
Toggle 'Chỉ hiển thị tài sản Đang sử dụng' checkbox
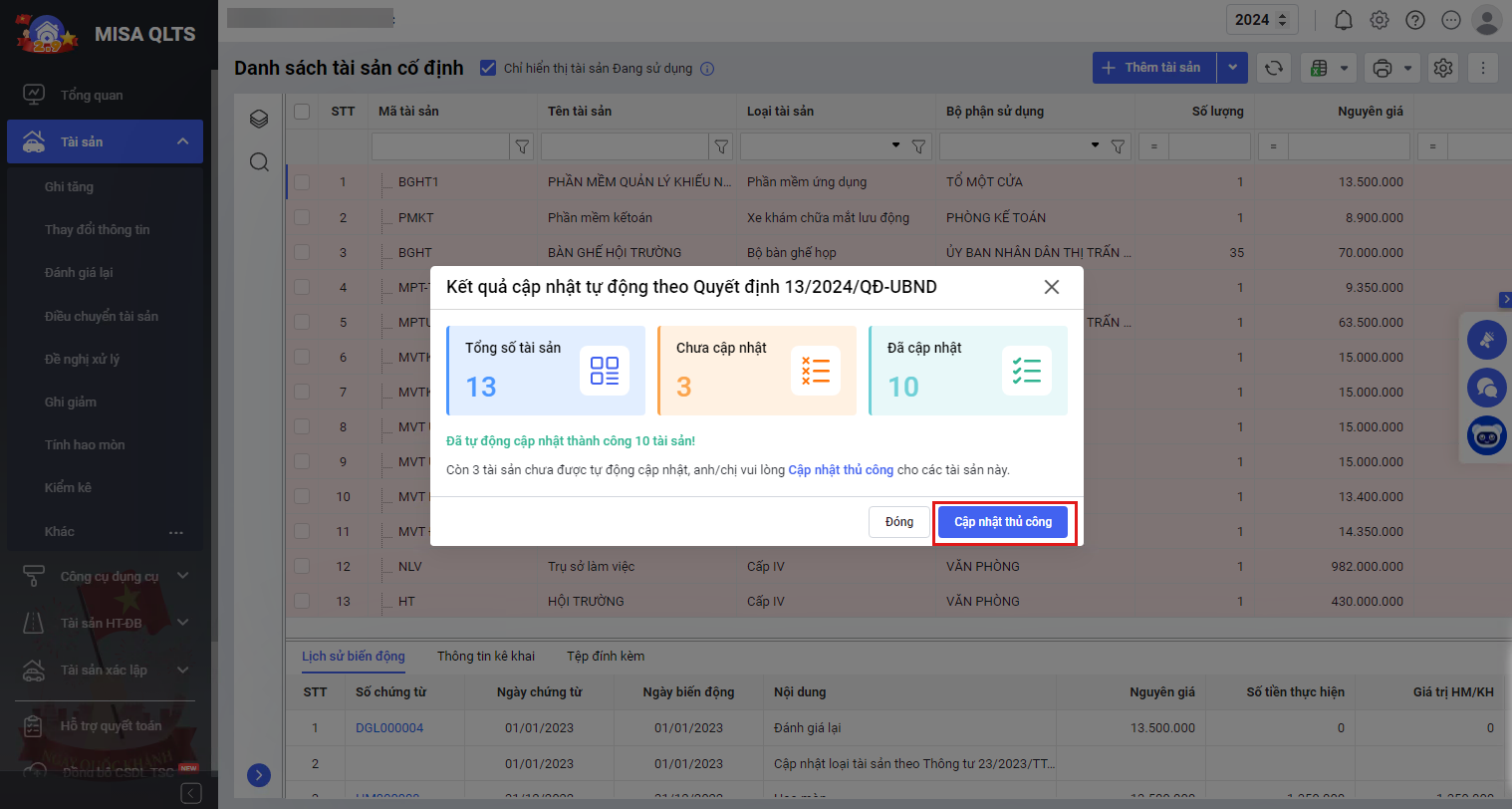pyautogui.click(x=488, y=68)
